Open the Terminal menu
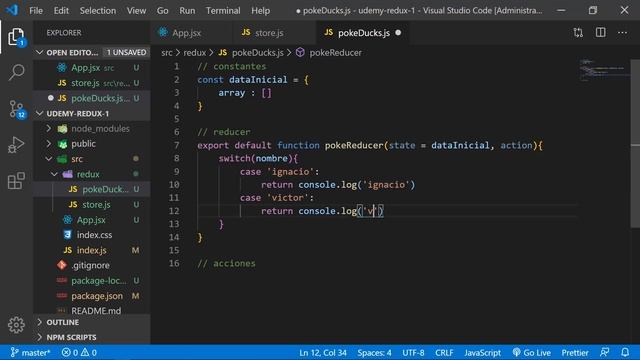Screen dimensions: 640x360 [223, 11]
